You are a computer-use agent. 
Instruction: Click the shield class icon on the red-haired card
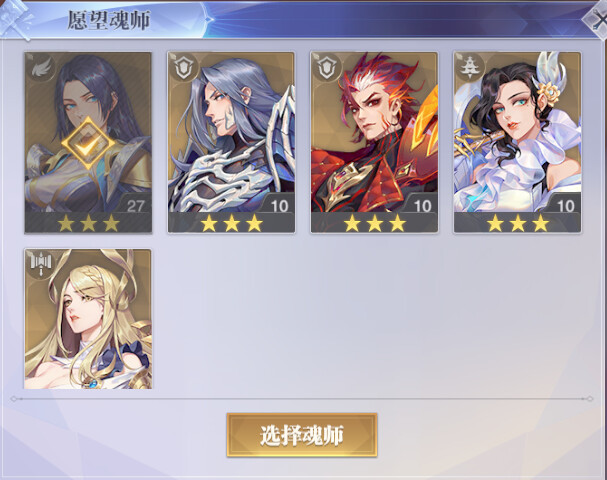point(326,67)
